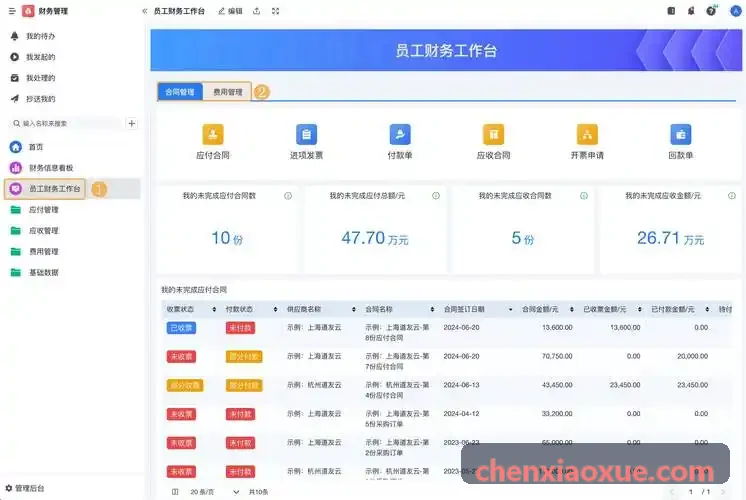Click the blue 已收票 status tag

point(181,328)
